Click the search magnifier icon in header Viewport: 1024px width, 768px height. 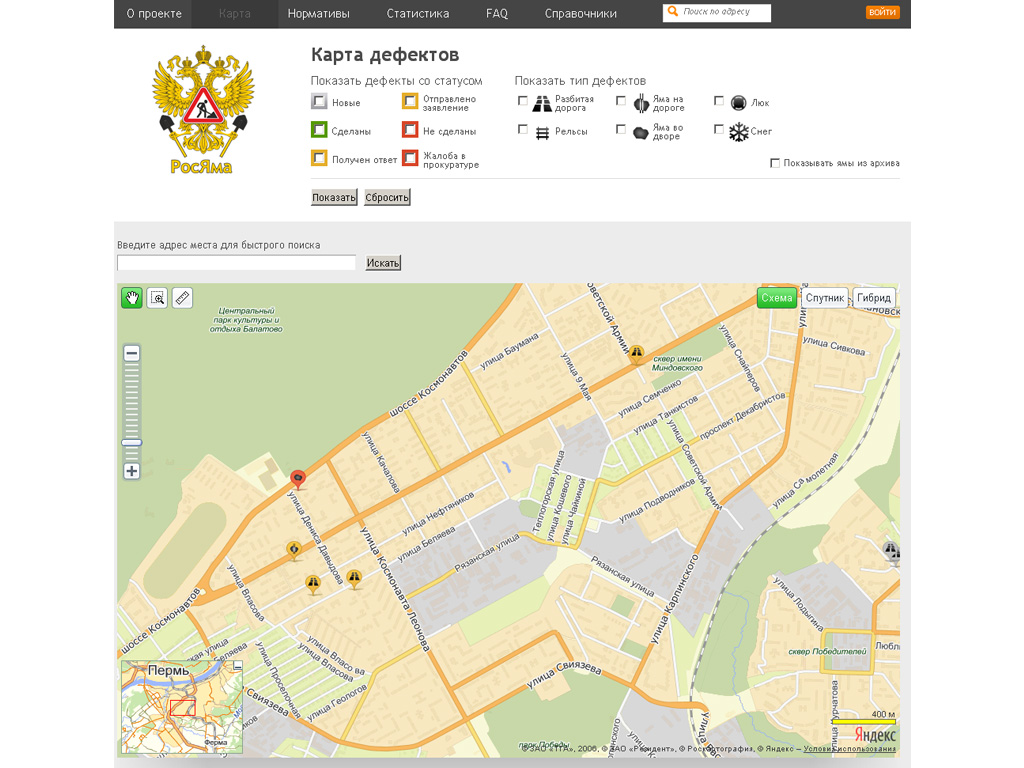[673, 12]
